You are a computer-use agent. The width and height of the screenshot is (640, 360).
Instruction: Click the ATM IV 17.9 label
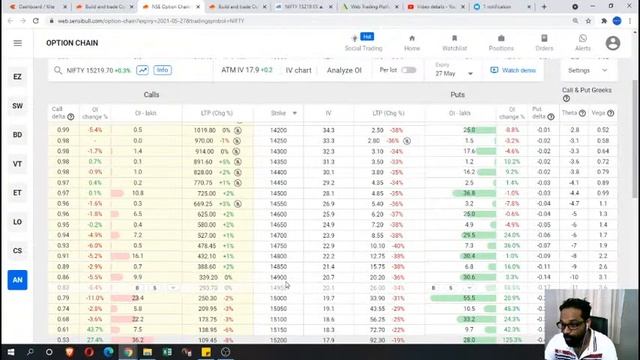pyautogui.click(x=247, y=70)
